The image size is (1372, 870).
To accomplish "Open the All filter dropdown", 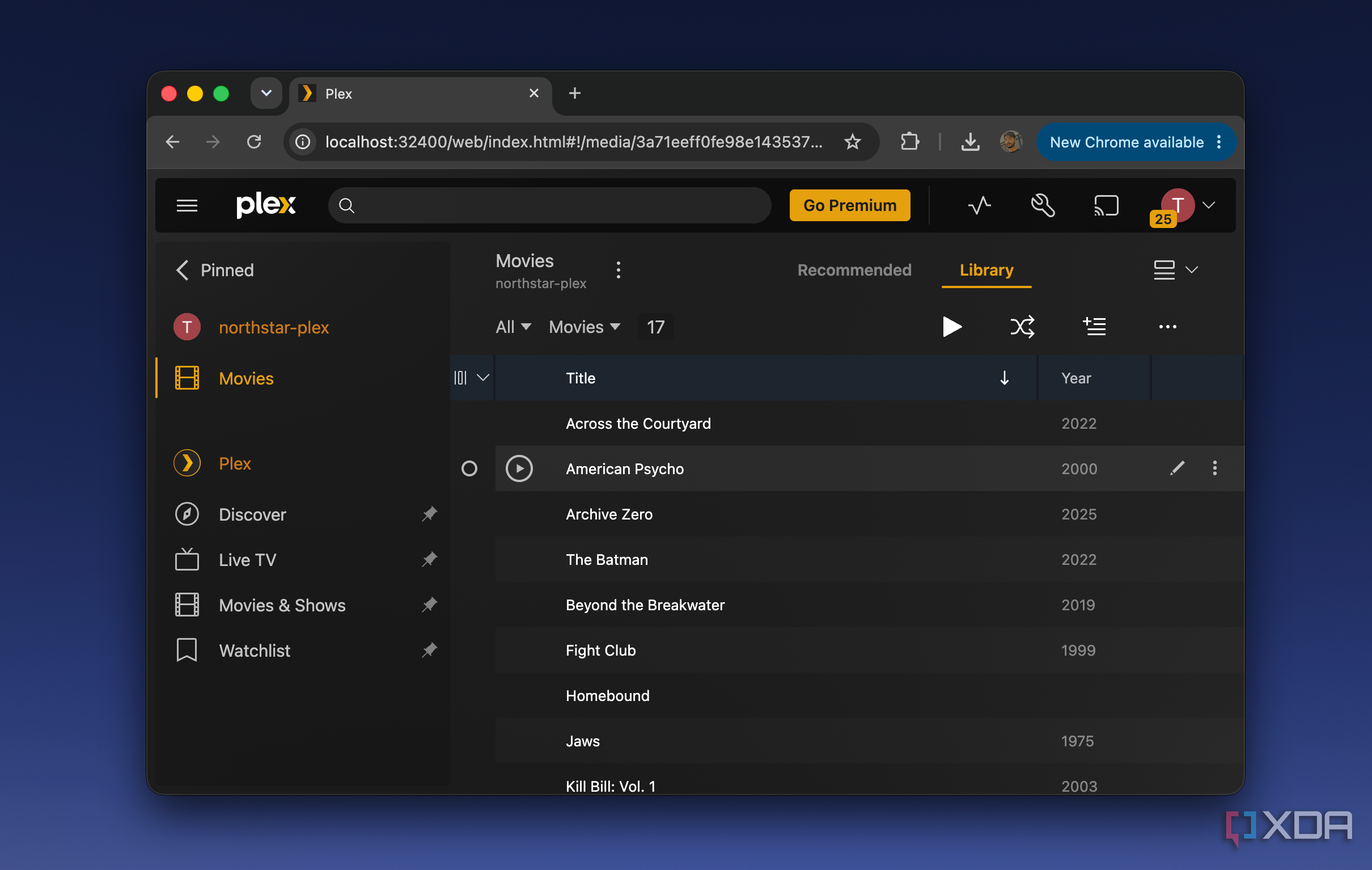I will [x=513, y=327].
